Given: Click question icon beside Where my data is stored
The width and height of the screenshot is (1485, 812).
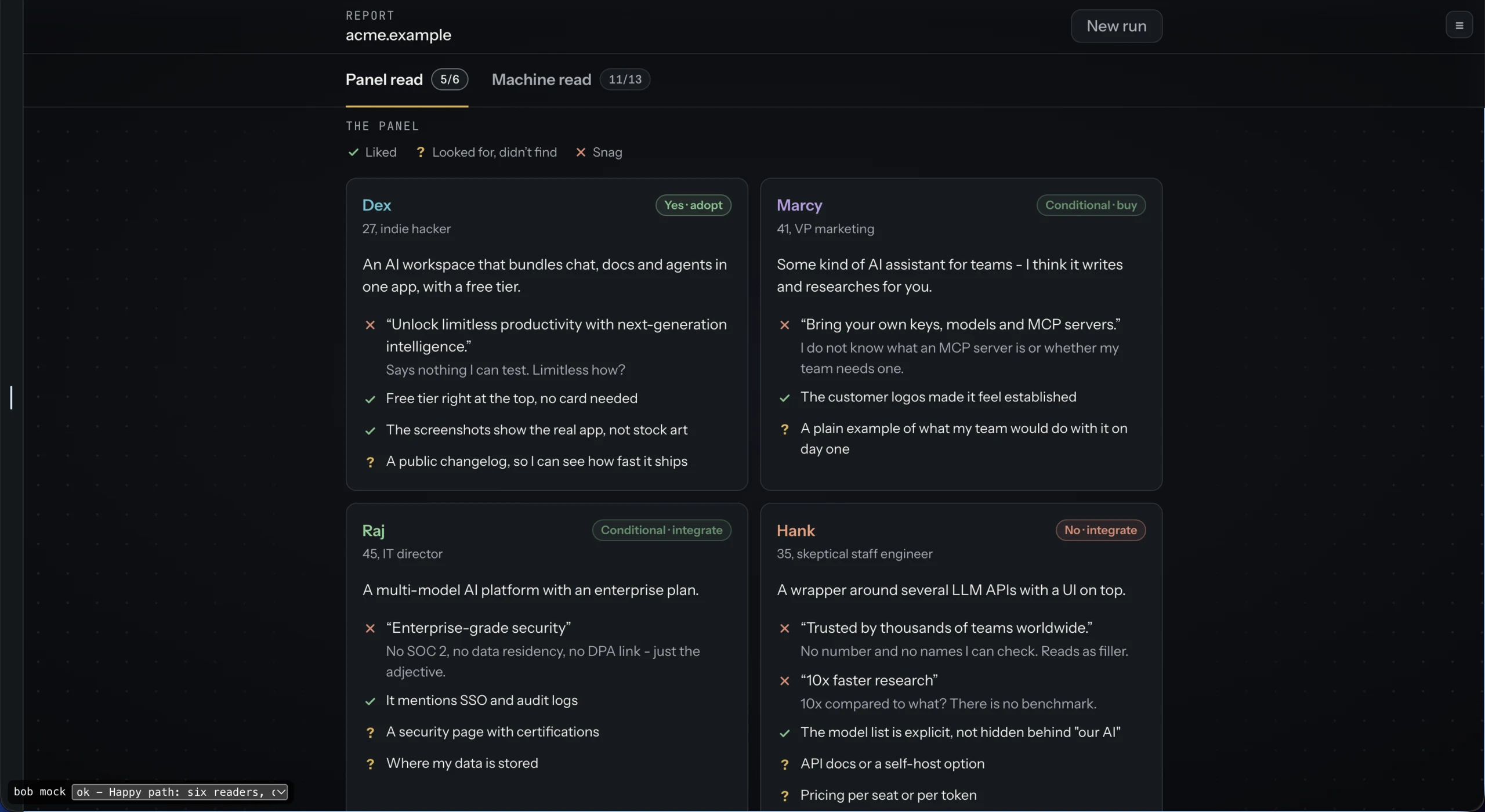Looking at the screenshot, I should coord(370,764).
